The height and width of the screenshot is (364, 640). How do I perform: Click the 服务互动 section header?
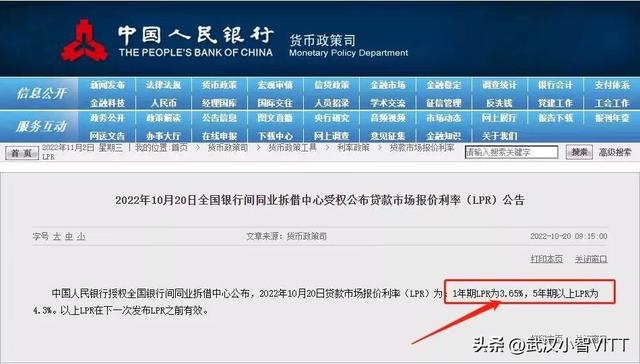pyautogui.click(x=41, y=127)
